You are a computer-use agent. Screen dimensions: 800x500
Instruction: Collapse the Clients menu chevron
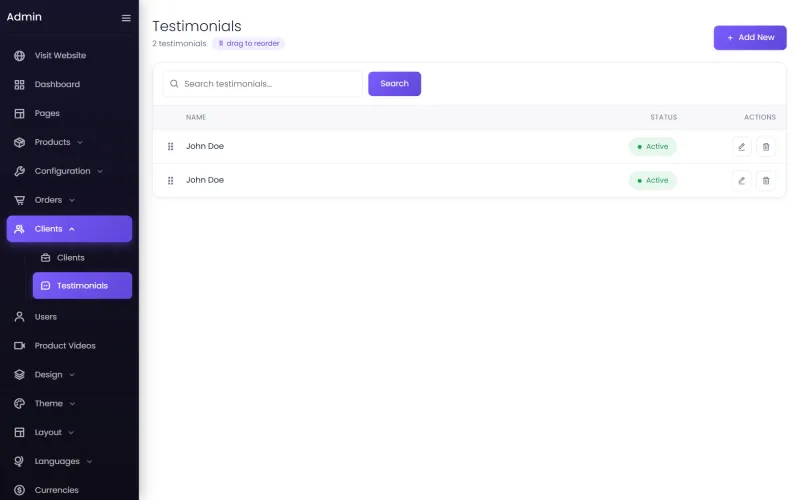click(x=72, y=229)
